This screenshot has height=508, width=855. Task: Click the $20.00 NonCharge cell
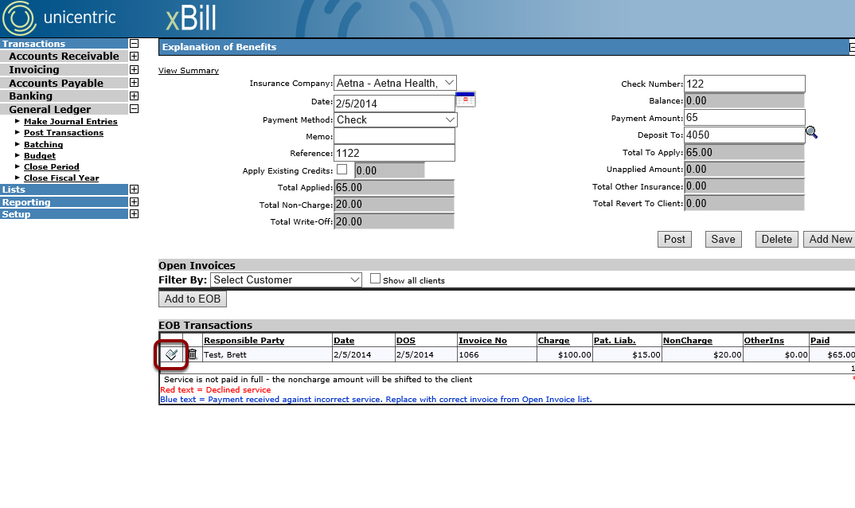pyautogui.click(x=702, y=355)
